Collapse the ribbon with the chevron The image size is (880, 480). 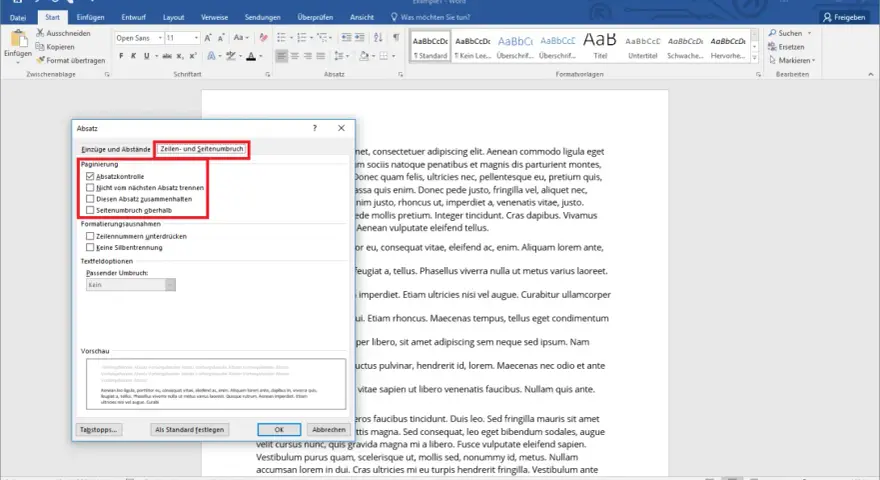coord(870,74)
